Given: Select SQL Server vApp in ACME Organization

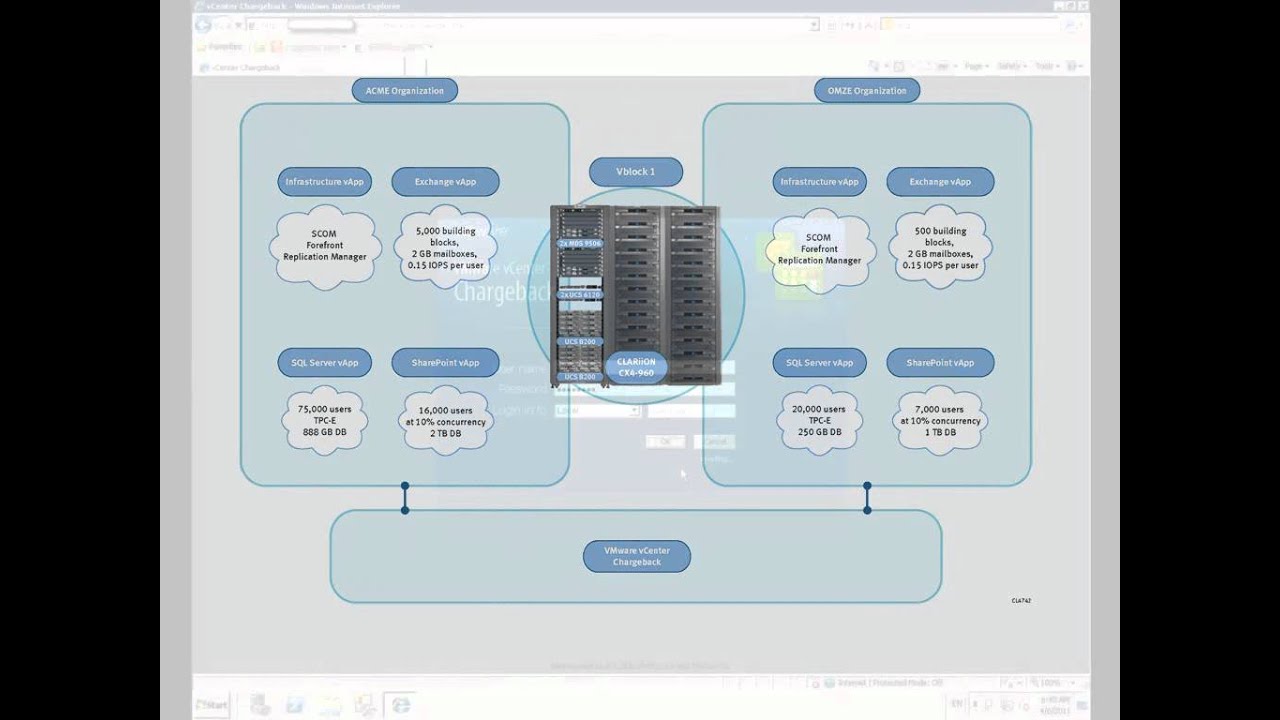Looking at the screenshot, I should pyautogui.click(x=325, y=362).
